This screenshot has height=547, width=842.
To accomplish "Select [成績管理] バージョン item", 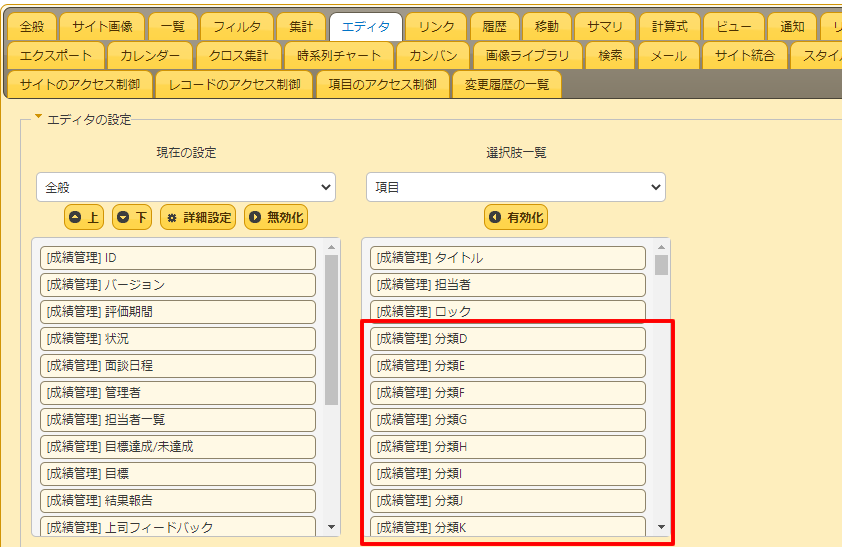I will [x=178, y=285].
